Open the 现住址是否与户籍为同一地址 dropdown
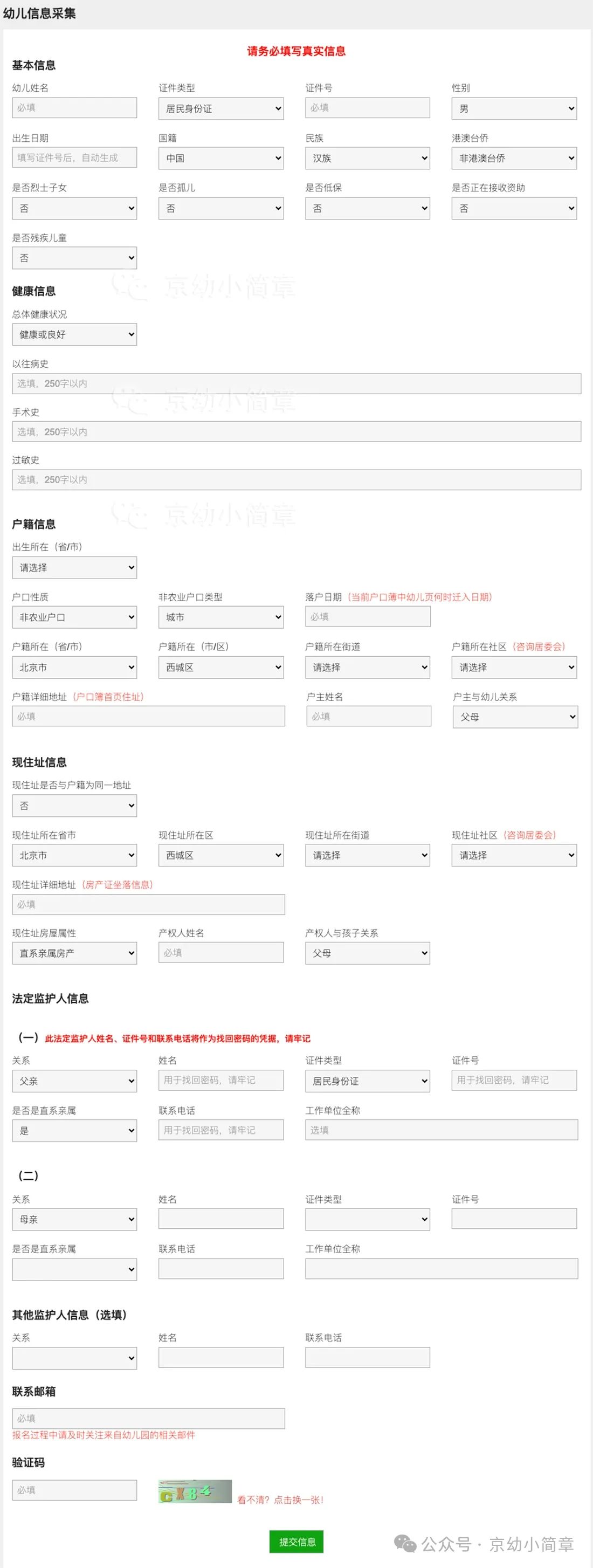 pos(74,806)
